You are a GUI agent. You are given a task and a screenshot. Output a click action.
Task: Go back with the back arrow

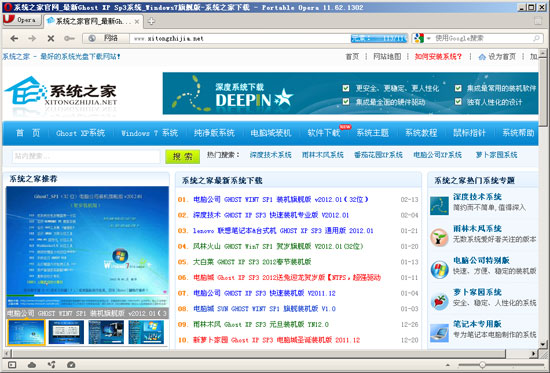[x=14, y=38]
